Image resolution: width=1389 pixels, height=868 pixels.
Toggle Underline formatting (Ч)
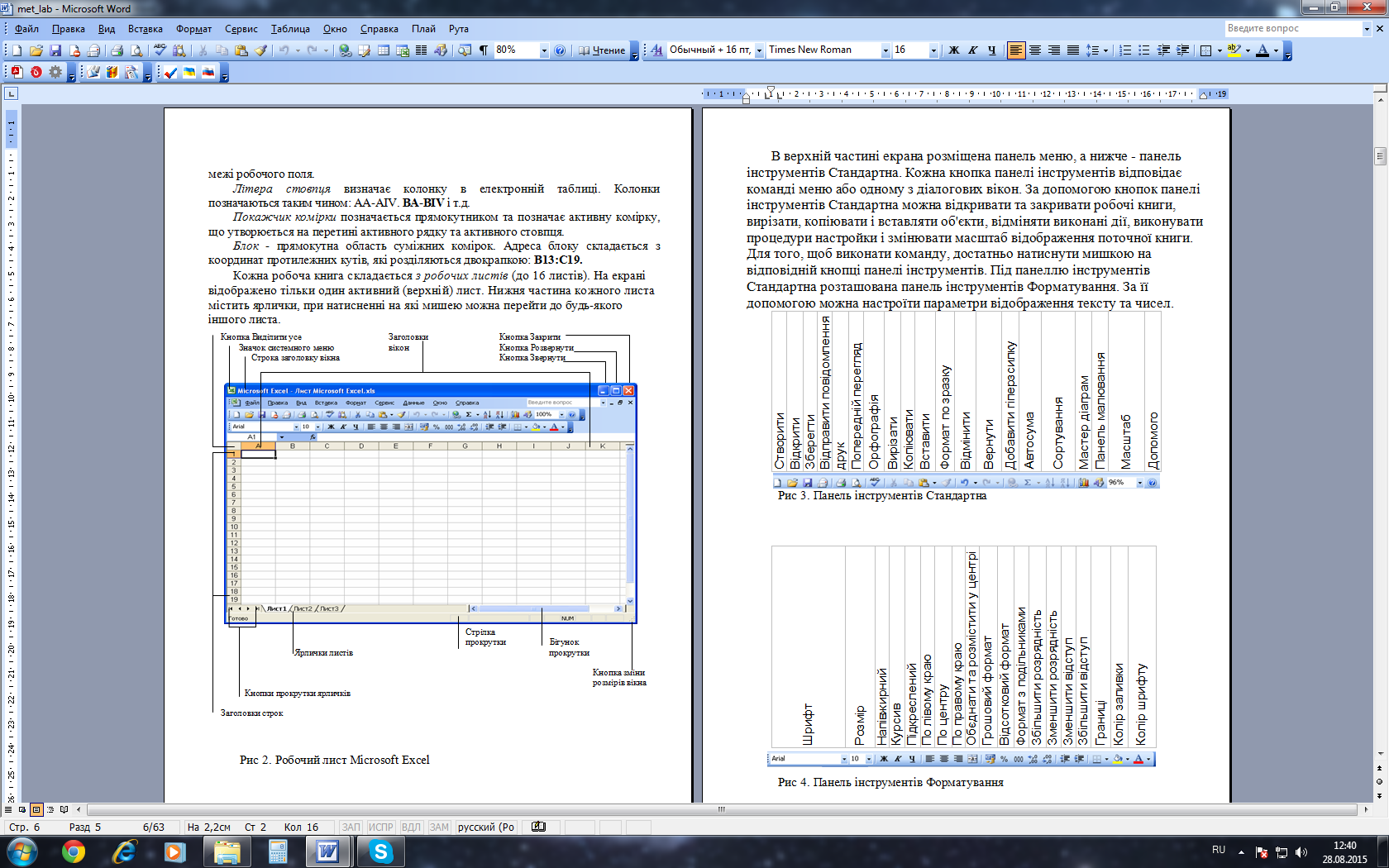991,50
